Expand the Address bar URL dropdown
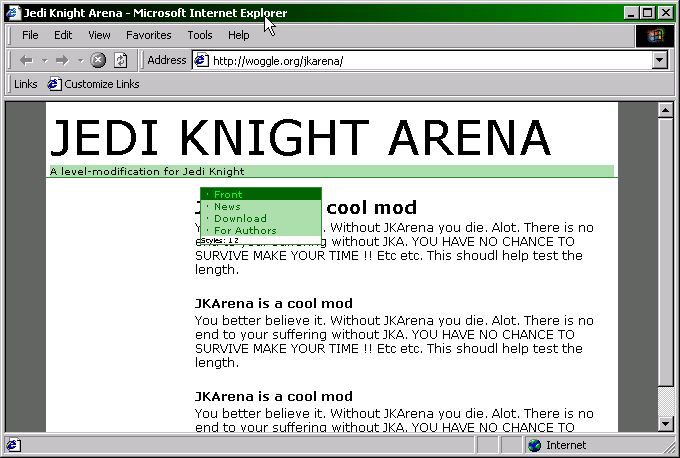Image resolution: width=680 pixels, height=458 pixels. click(x=660, y=60)
